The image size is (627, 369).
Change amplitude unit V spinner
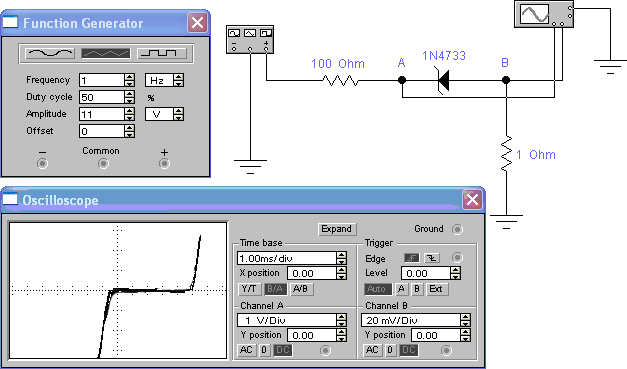point(178,114)
